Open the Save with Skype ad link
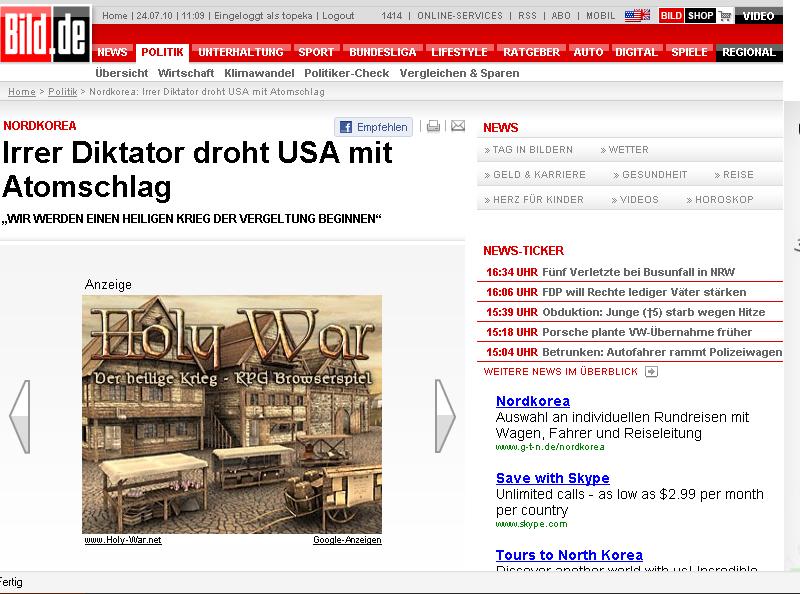The height and width of the screenshot is (594, 800). point(553,478)
